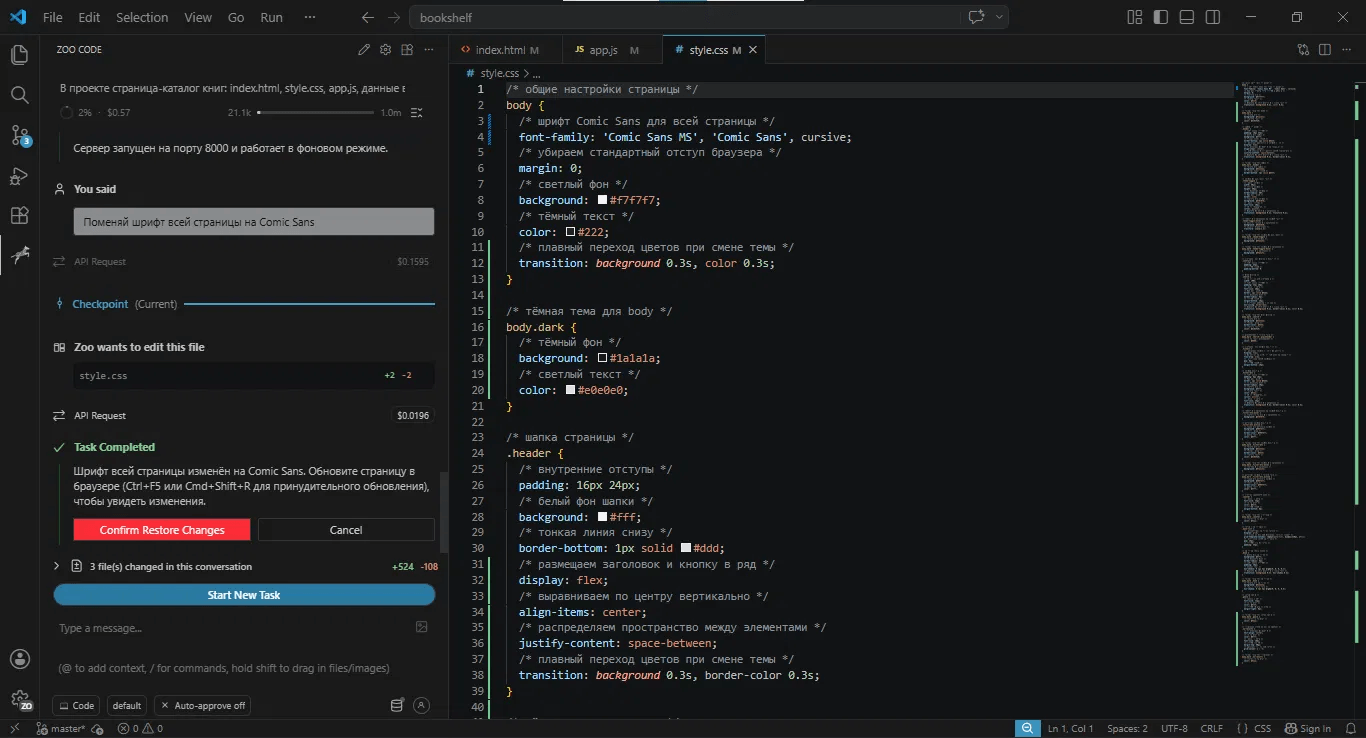Open the title bar overflow menu ellipsis
Viewport: 1366px width, 738px height.
(x=309, y=17)
